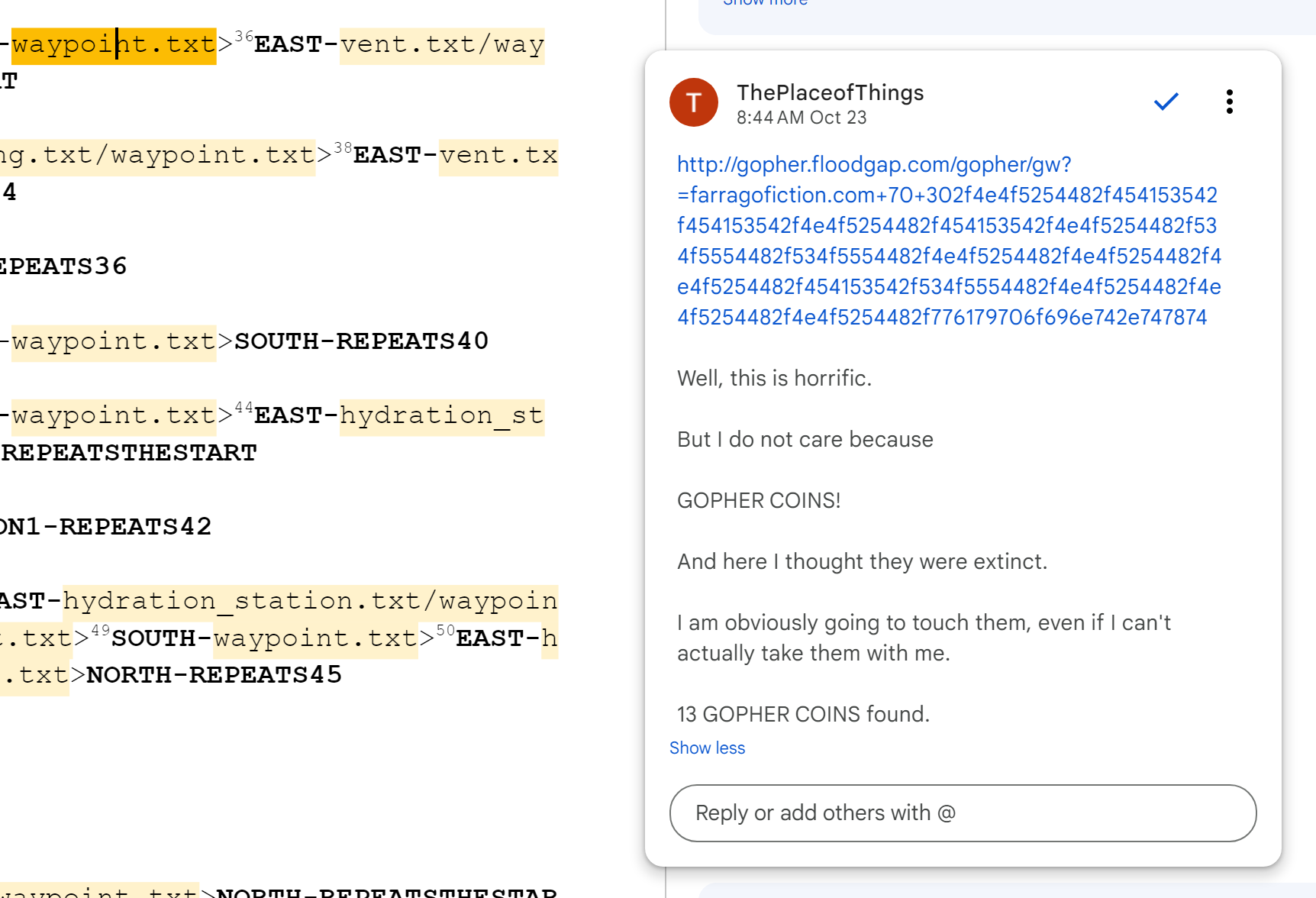Place cursor in NORTH-REPEATS45 text

[214, 675]
